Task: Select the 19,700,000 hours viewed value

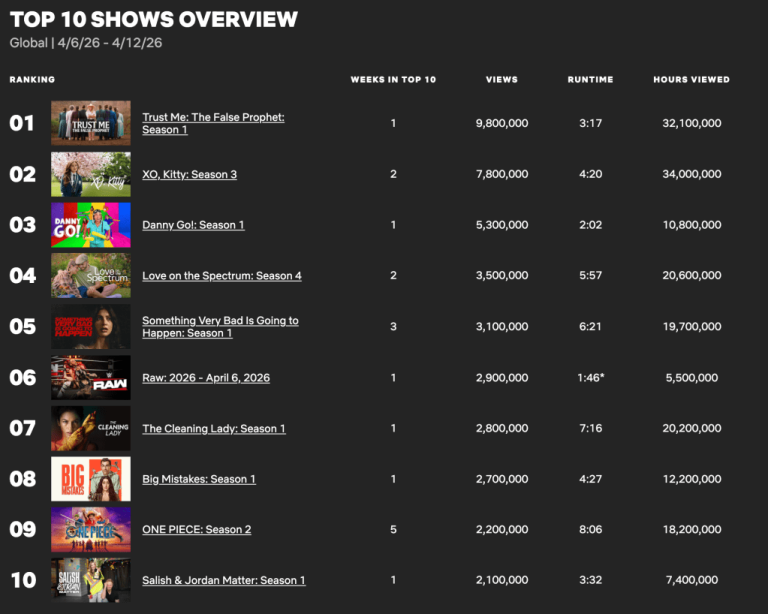Action: (x=692, y=327)
